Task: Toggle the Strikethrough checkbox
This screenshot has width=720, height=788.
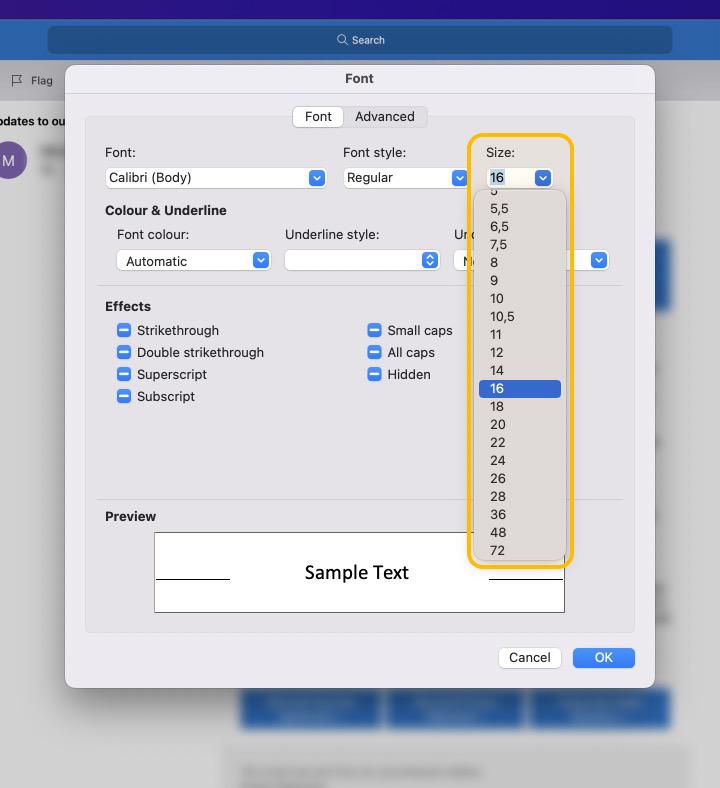Action: [x=124, y=330]
